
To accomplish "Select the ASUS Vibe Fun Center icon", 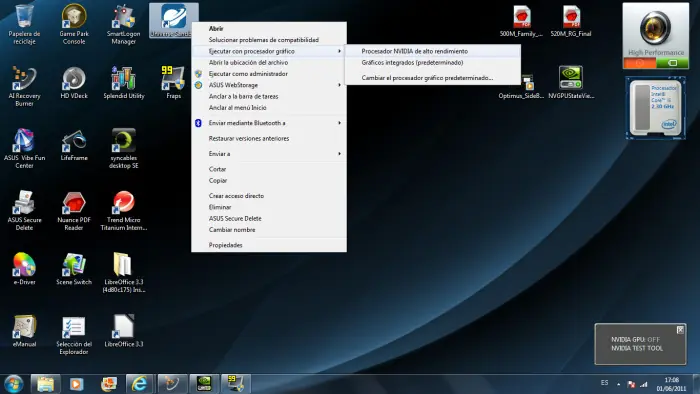I will (24, 149).
